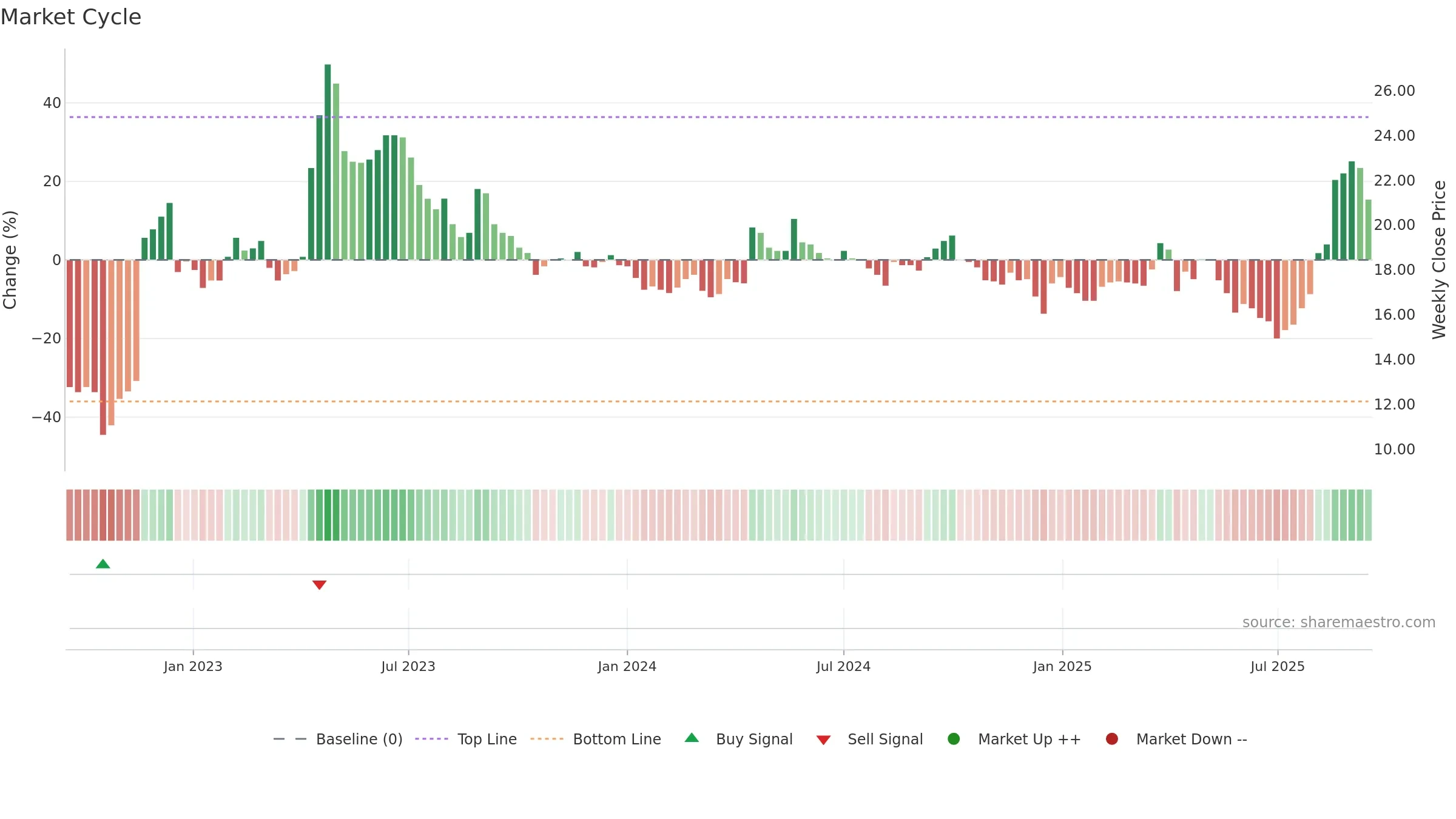Click the lowest red bar near −45 percent

103,347
